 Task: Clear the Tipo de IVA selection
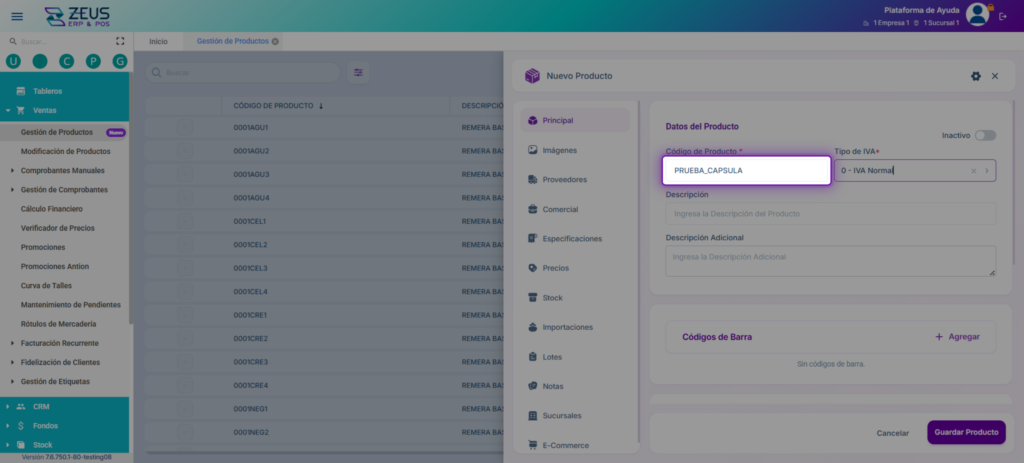click(973, 171)
